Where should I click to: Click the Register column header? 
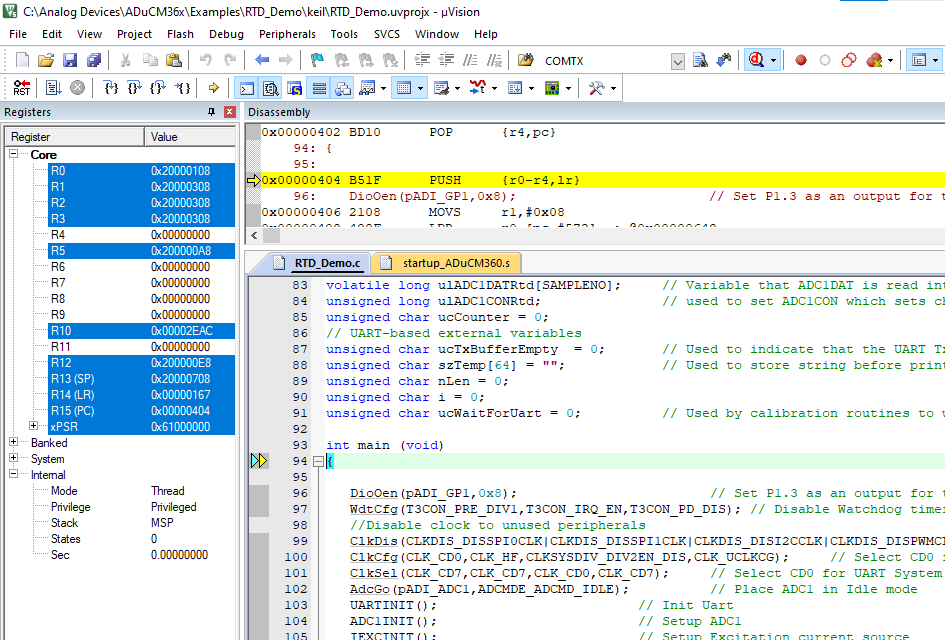[75, 137]
